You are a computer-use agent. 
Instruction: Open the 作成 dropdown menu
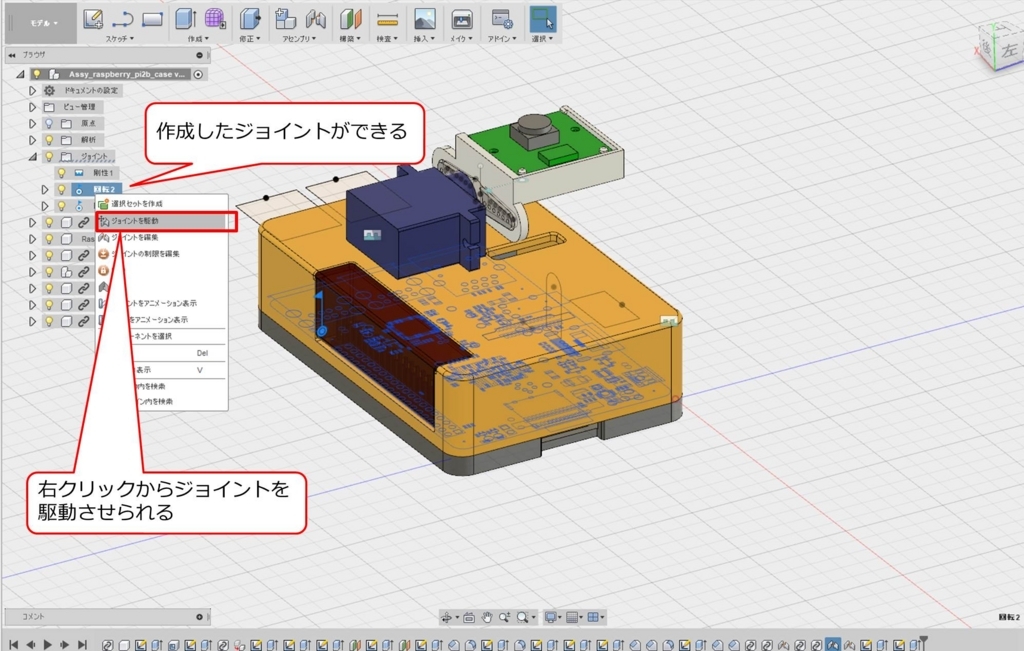point(199,39)
